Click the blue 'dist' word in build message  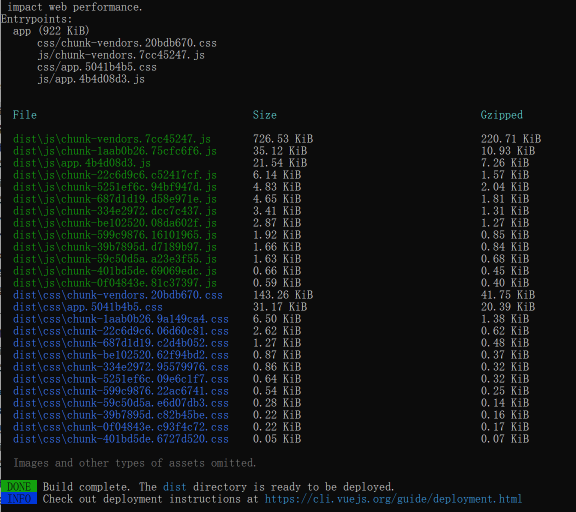(174, 487)
